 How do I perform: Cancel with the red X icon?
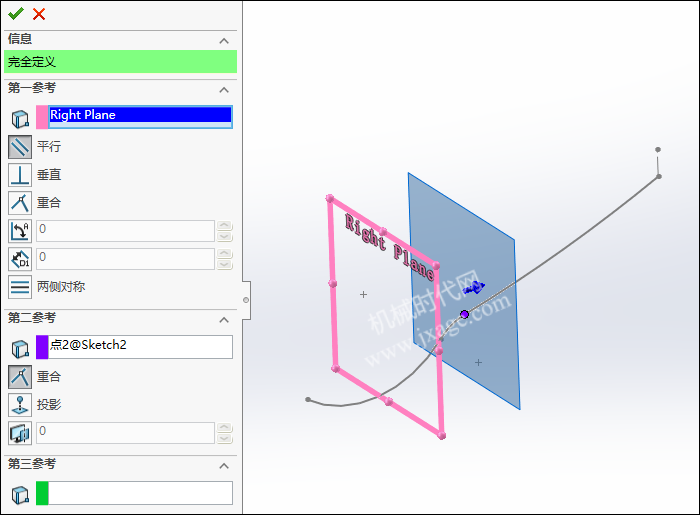(x=39, y=14)
